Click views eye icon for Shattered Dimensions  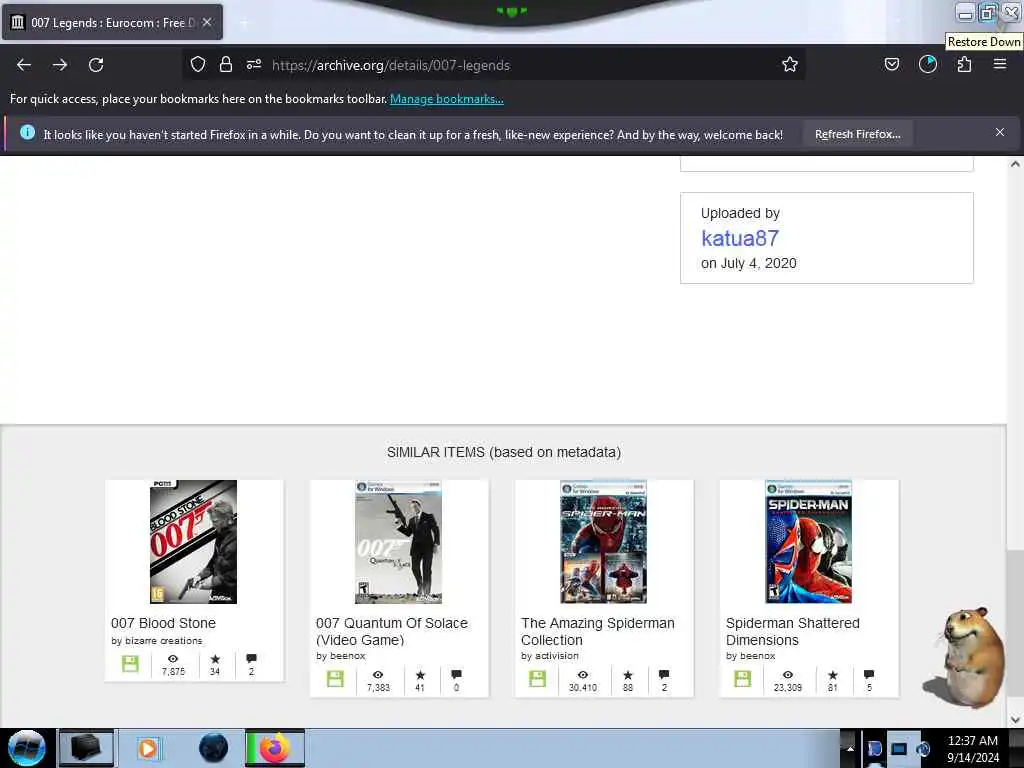click(788, 675)
